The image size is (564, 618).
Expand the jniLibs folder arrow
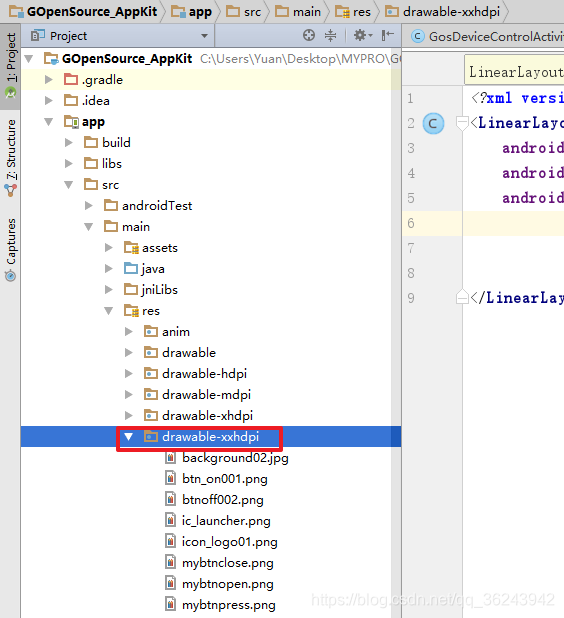(x=109, y=290)
